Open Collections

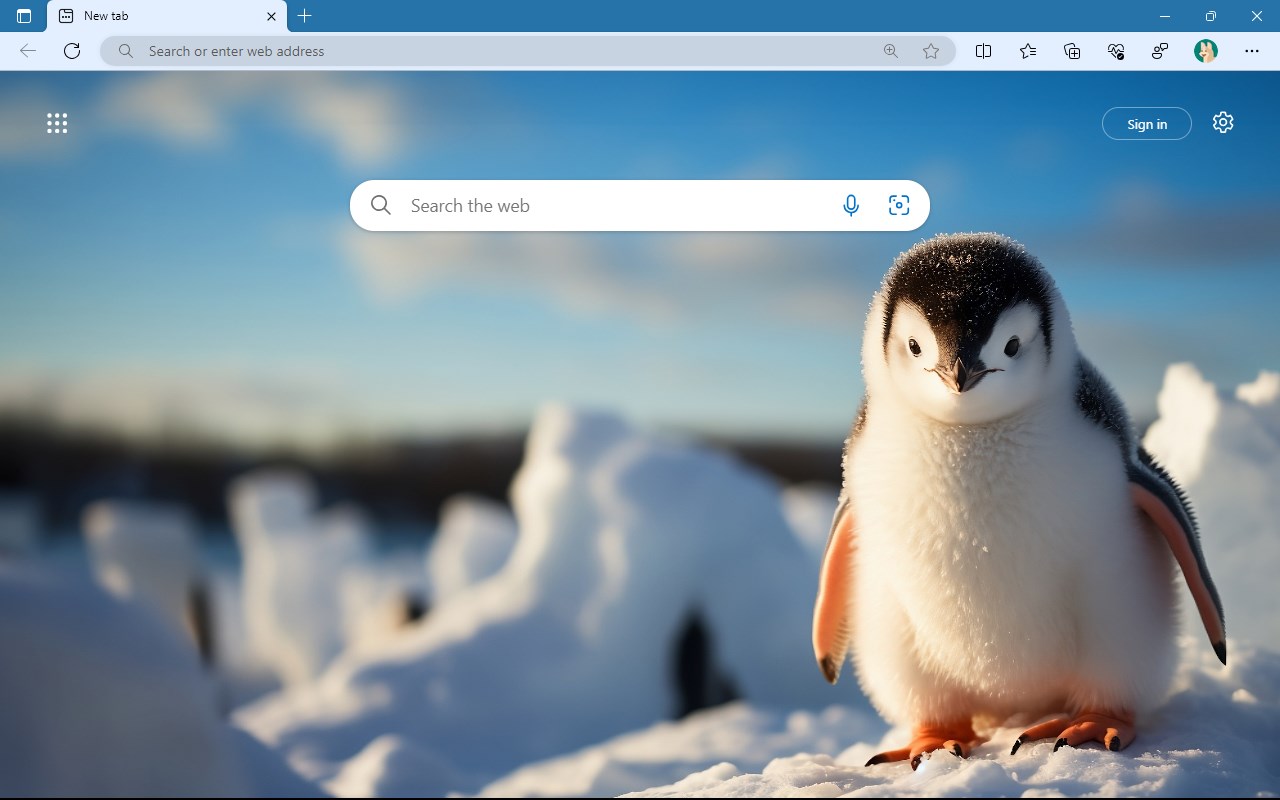[x=1072, y=51]
